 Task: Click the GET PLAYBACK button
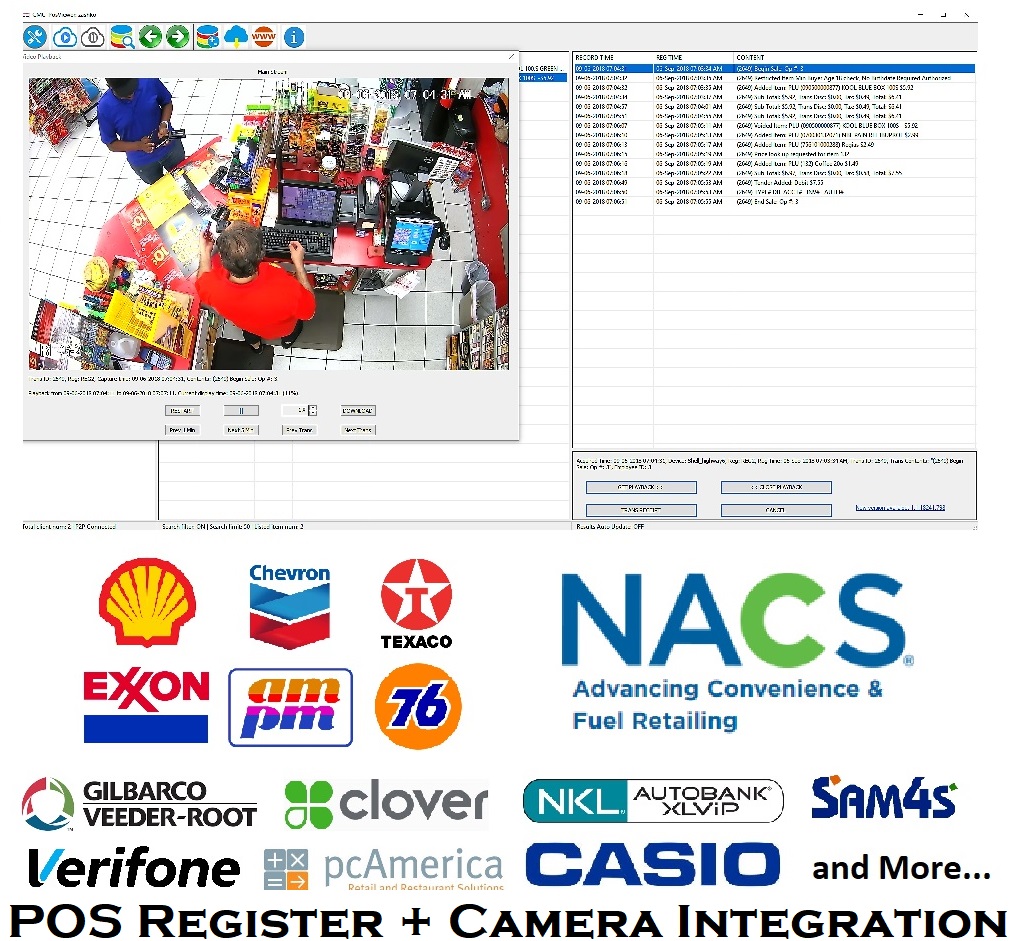(641, 487)
